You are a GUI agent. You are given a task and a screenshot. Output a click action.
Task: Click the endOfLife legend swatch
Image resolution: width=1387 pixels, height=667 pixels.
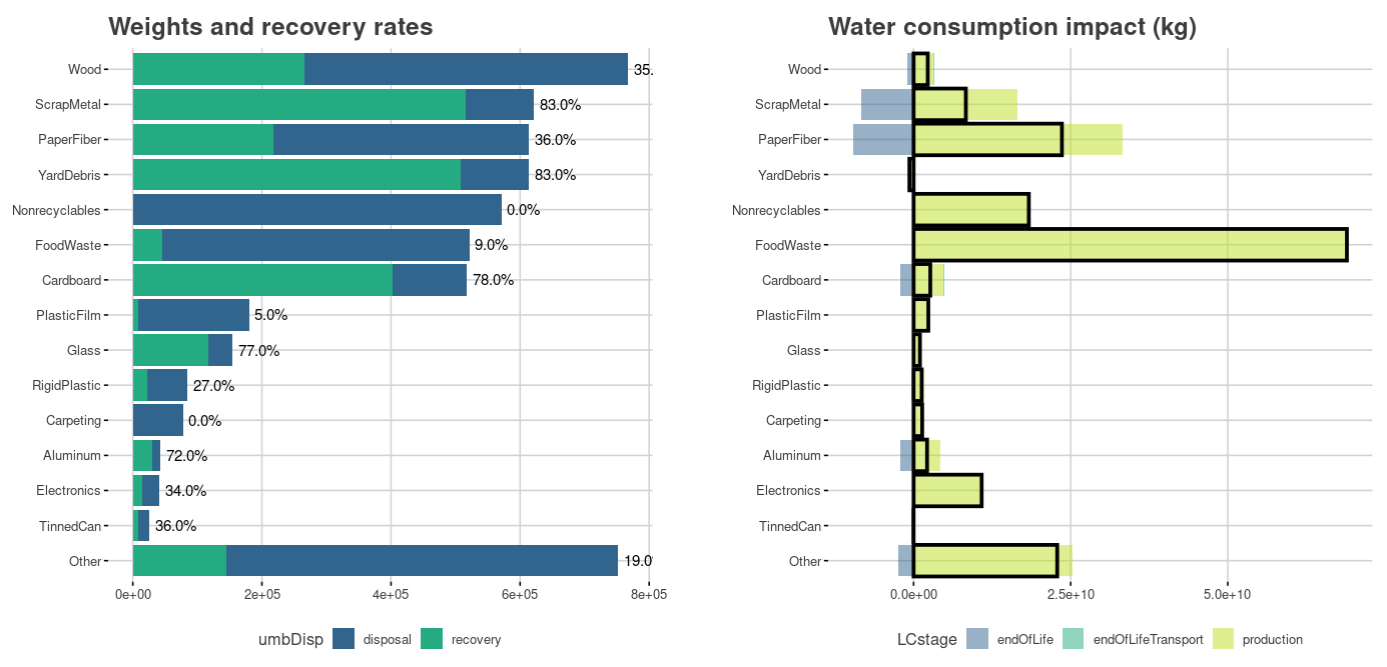click(x=977, y=639)
